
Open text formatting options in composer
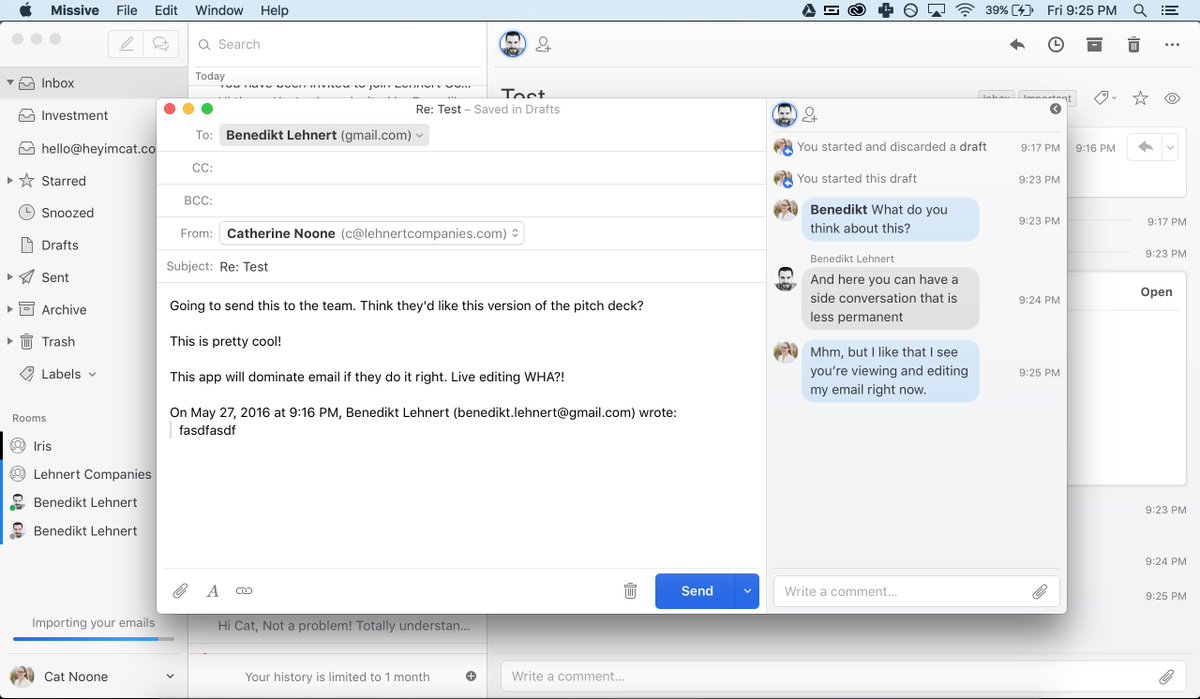coord(212,591)
